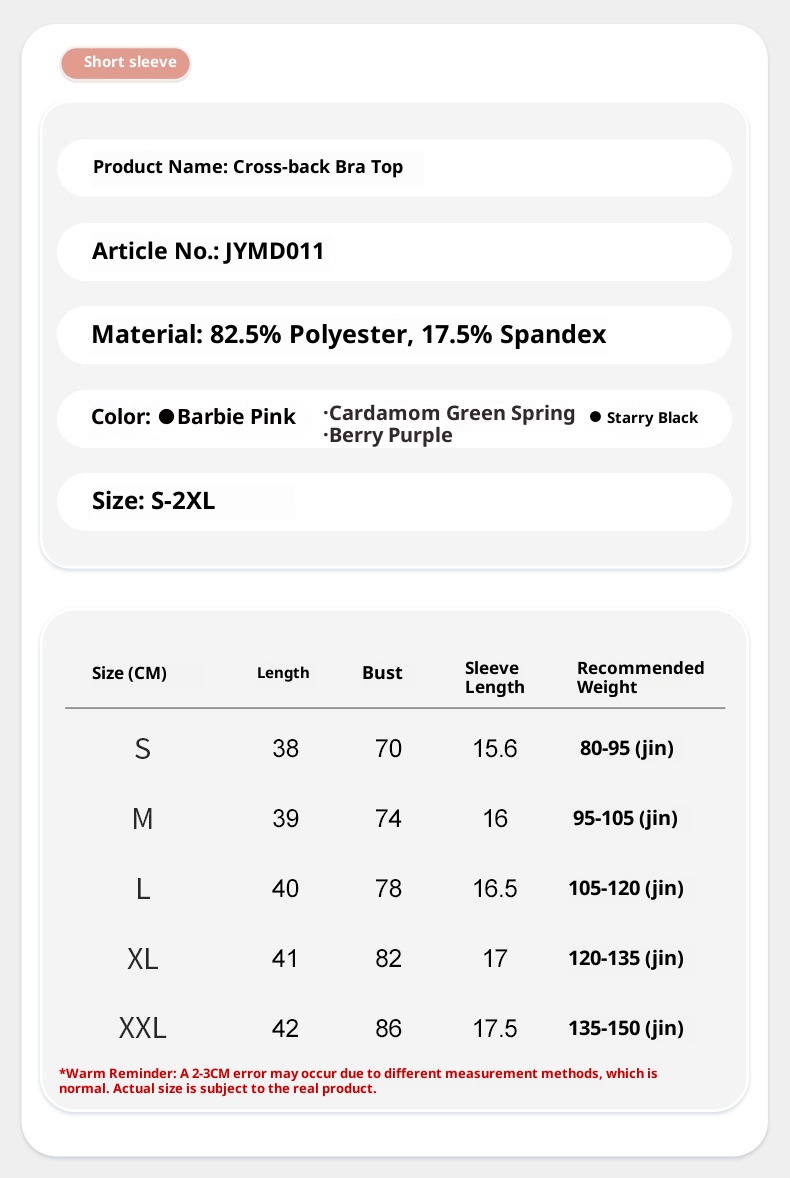
Task: Click the Sleeve Length column header
Action: click(x=494, y=677)
